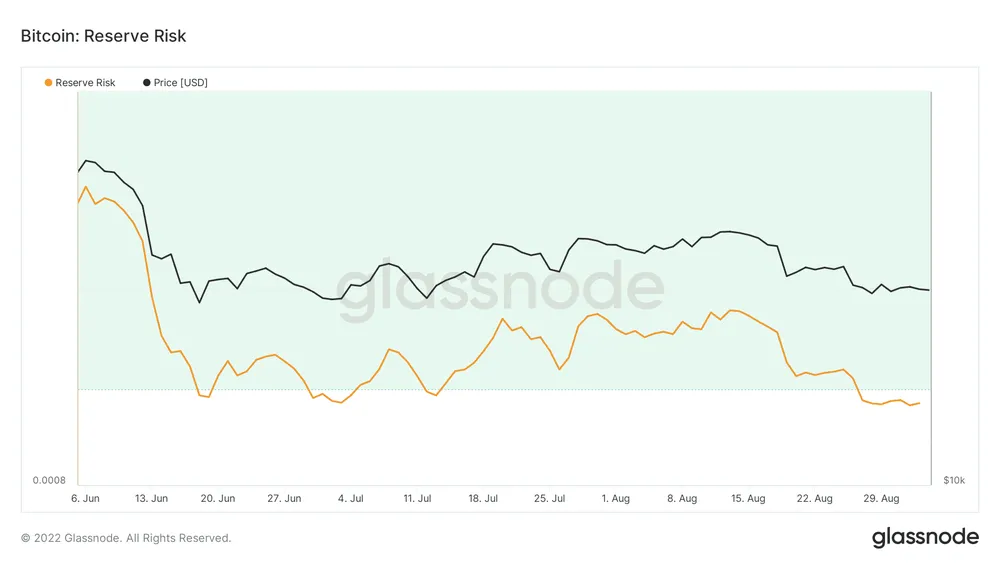The width and height of the screenshot is (1000, 563).
Task: Click the glassnode logo at bottom right
Action: tap(925, 537)
